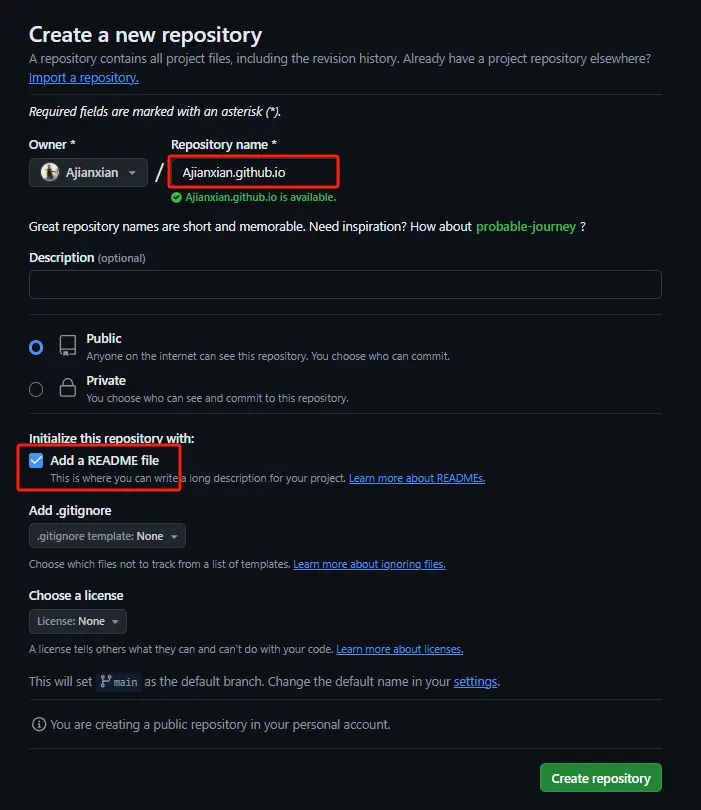Screen dimensions: 701x810
Task: Open Learn more about ignoring files
Action: 369,564
